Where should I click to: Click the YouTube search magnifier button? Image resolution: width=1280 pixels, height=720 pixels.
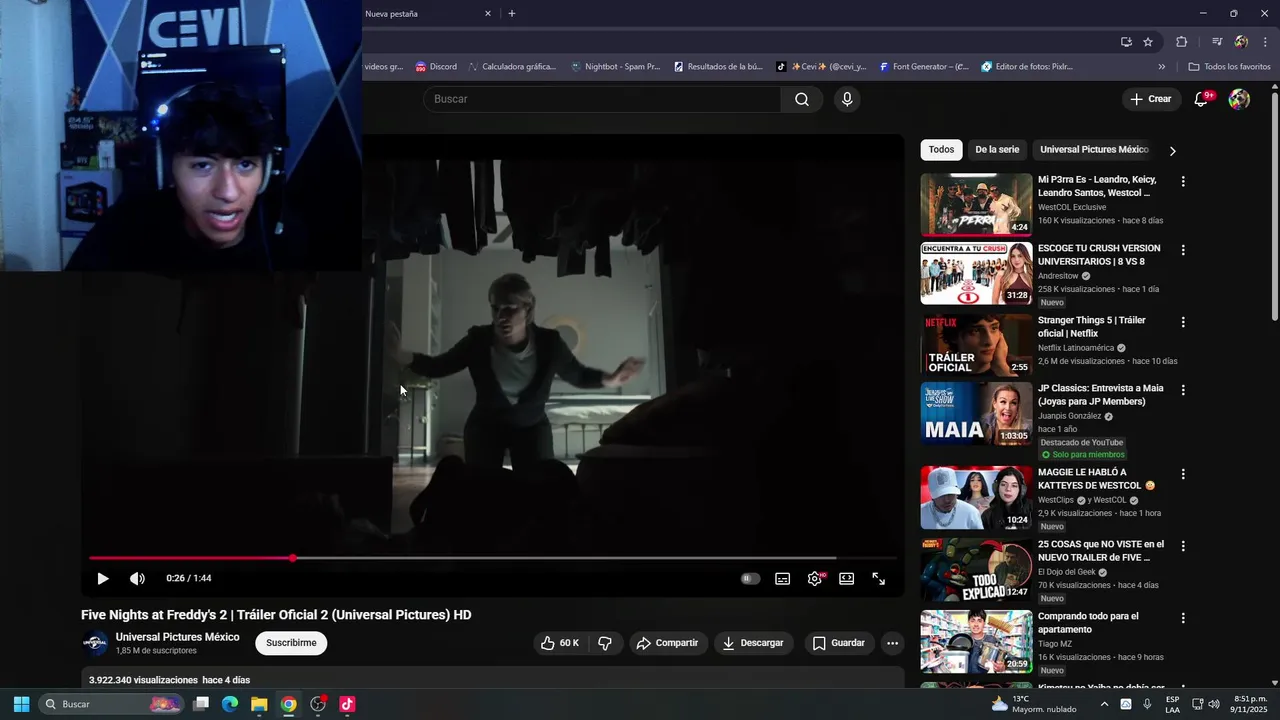point(802,99)
